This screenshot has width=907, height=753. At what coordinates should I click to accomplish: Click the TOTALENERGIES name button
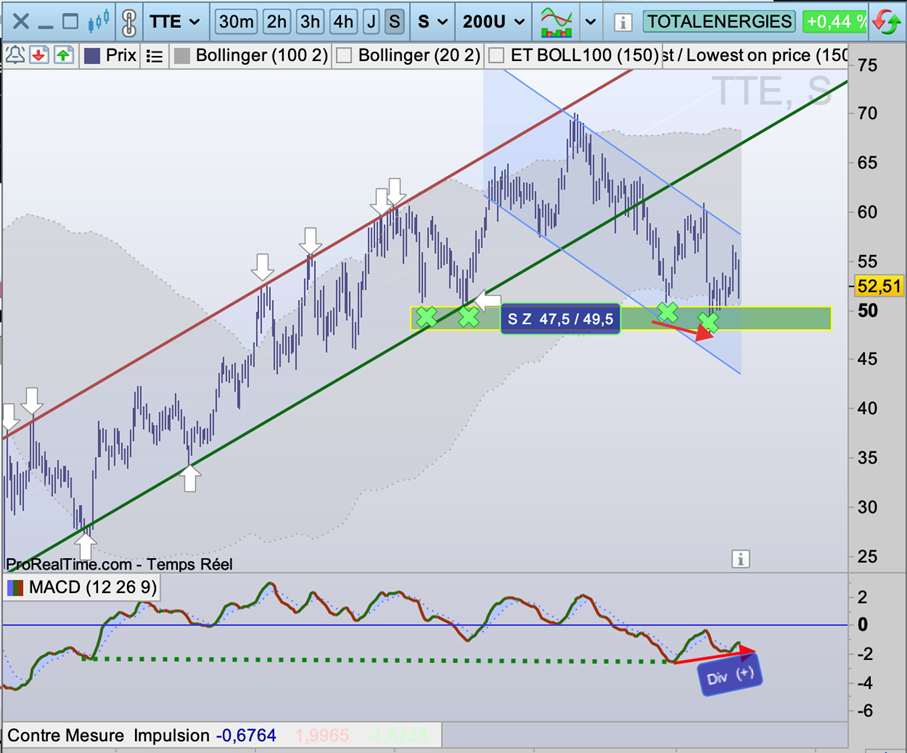719,22
